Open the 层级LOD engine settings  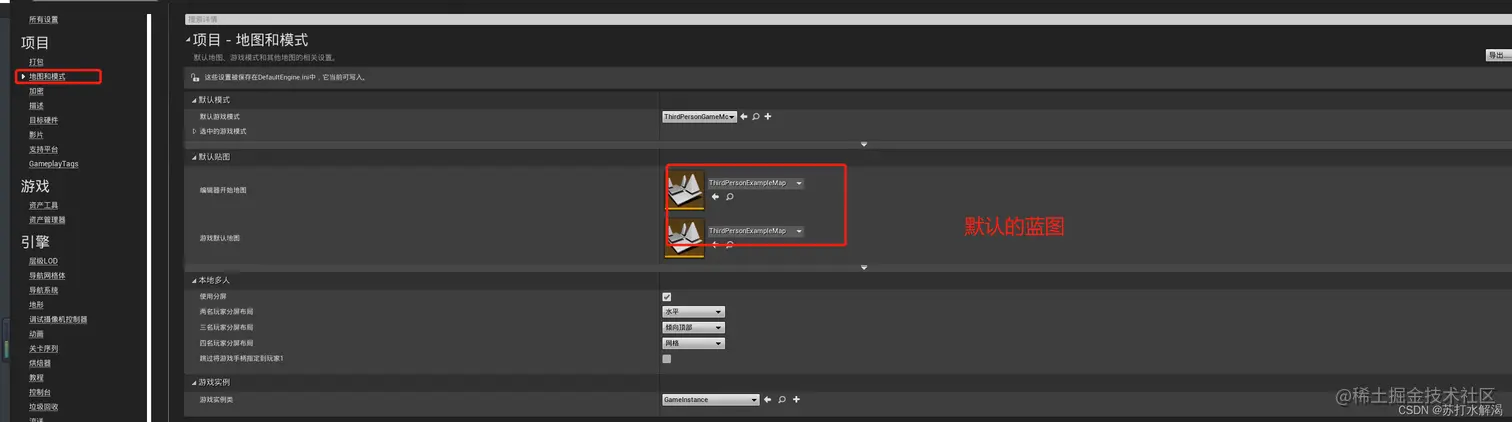44,261
